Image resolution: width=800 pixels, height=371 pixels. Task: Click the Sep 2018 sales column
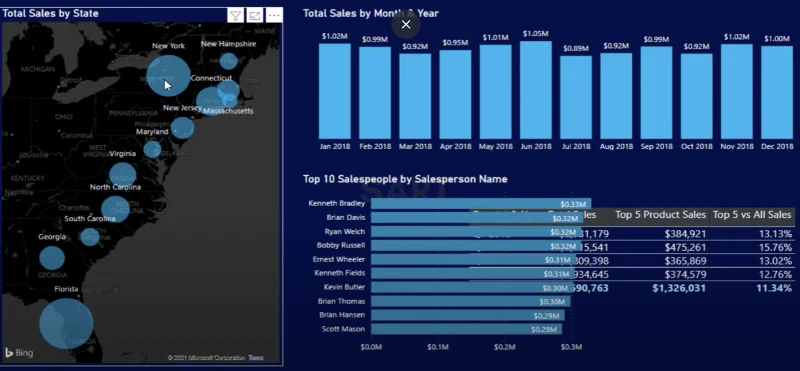coord(657,92)
